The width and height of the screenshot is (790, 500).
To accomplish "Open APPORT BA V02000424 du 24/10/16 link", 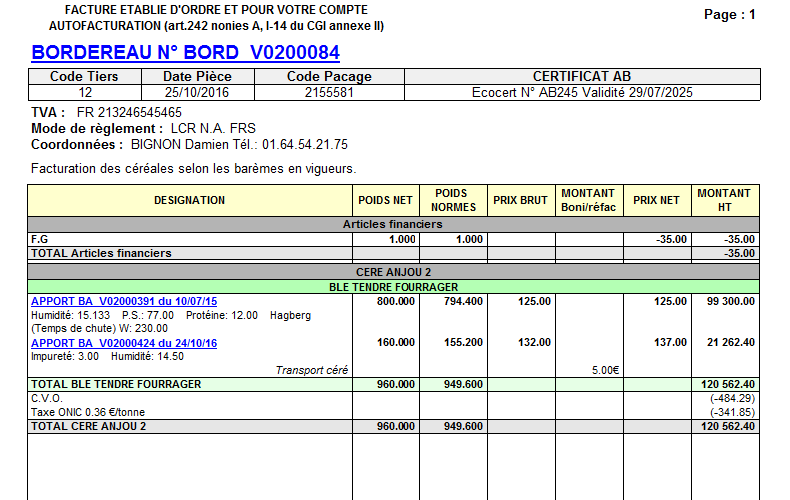I will 124,343.
